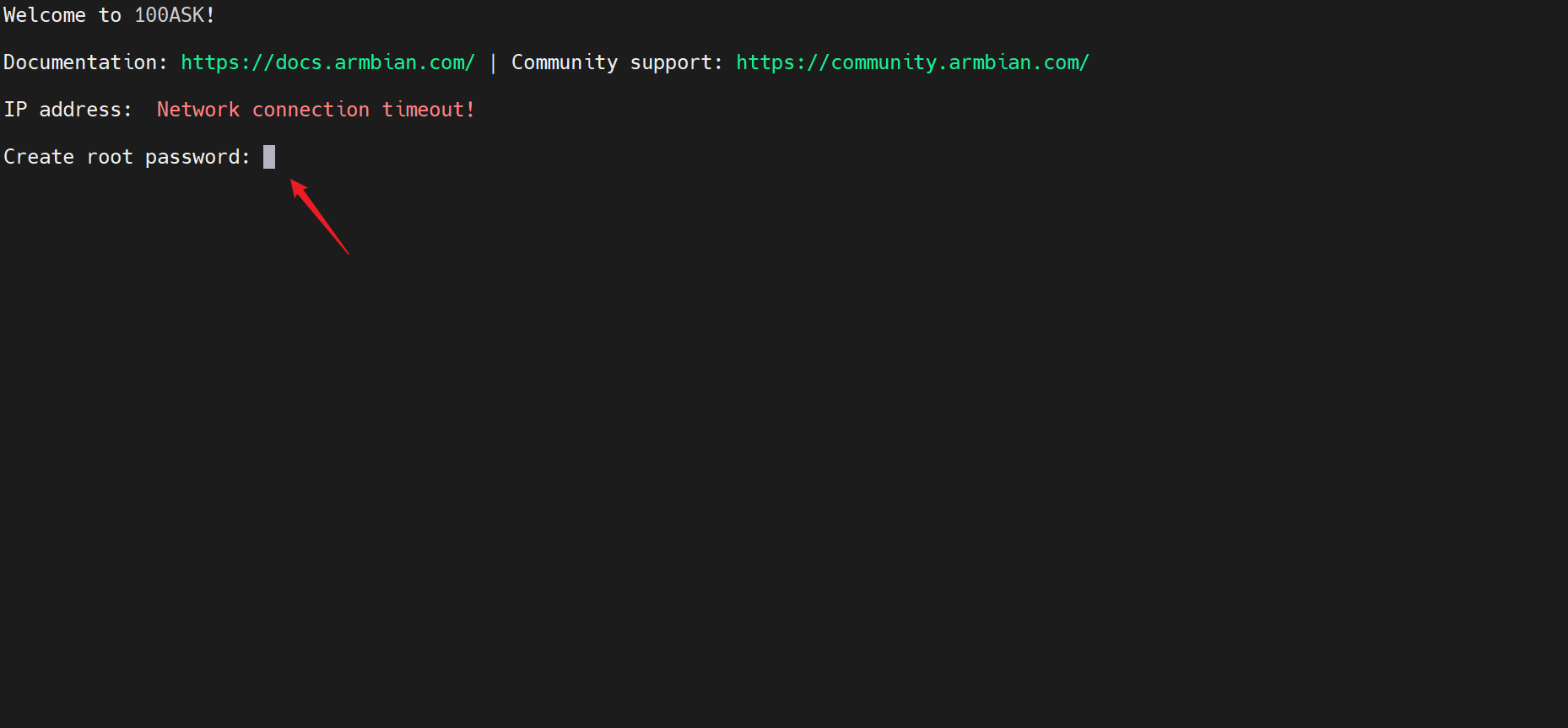Click the word "root" in the prompt
The image size is (1568, 728).
click(110, 157)
